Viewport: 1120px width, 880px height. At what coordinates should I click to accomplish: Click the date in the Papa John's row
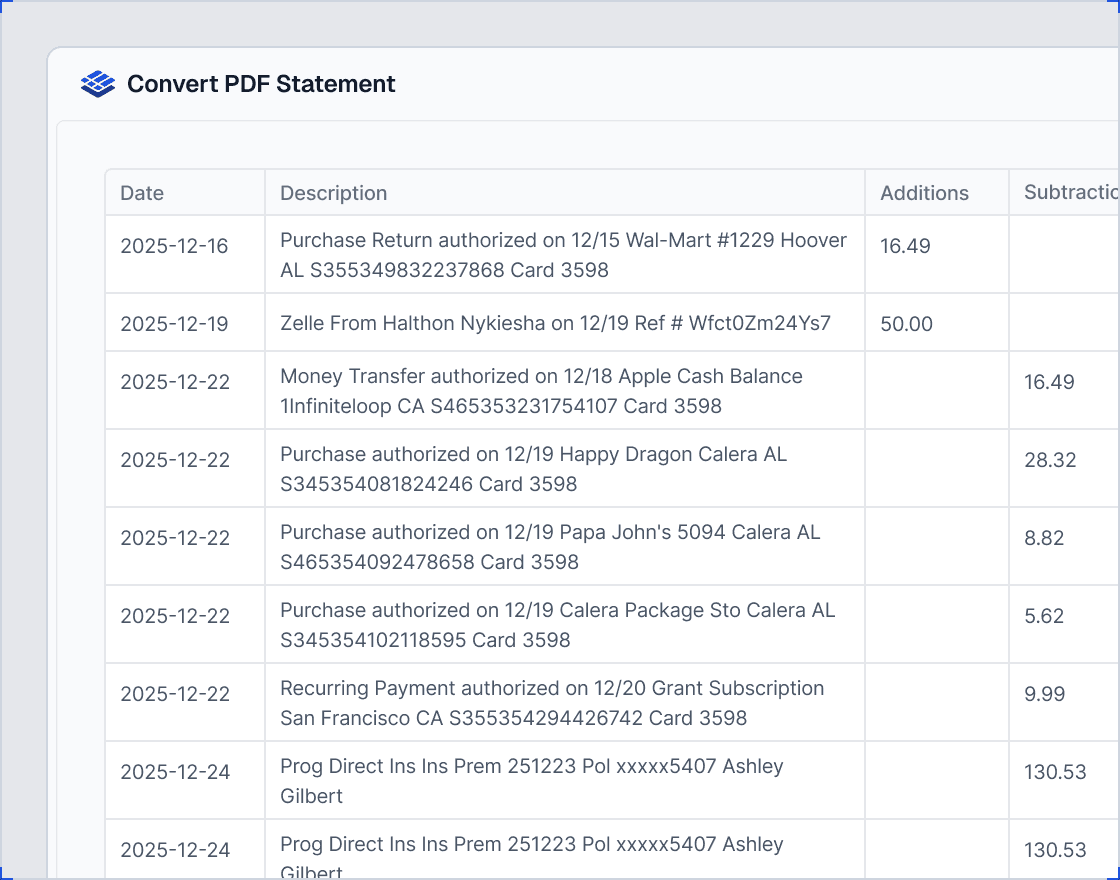(x=175, y=537)
